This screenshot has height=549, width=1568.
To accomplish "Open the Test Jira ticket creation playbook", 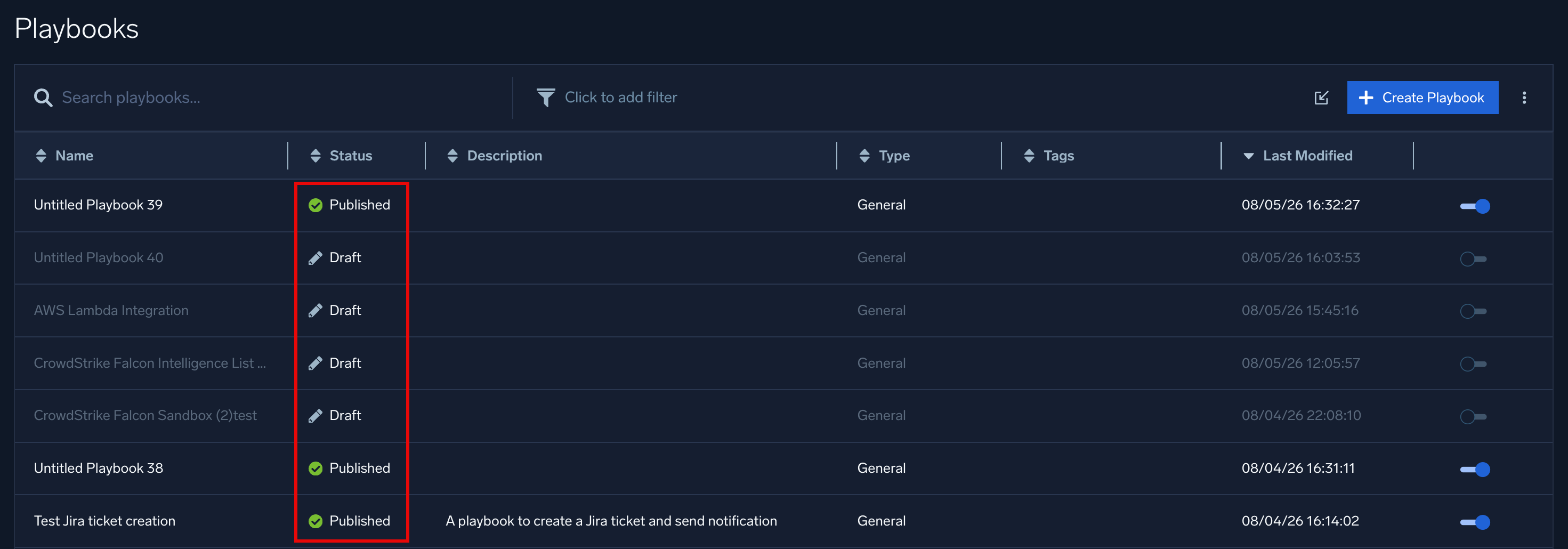I will pyautogui.click(x=104, y=521).
